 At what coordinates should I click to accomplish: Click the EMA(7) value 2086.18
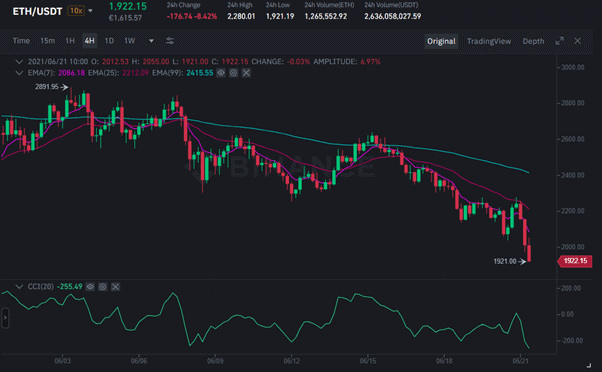pos(71,73)
